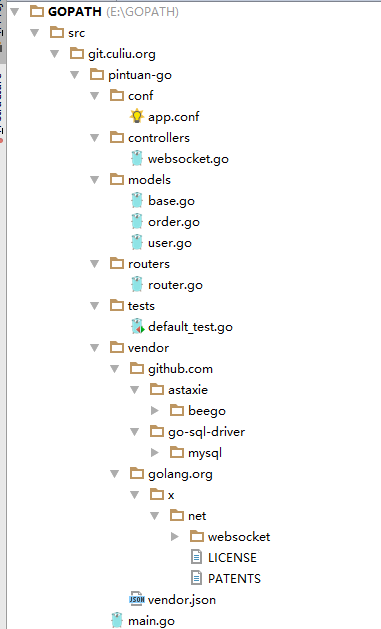Collapse the golang.org folder arrow
This screenshot has height=629, width=381.
115,474
